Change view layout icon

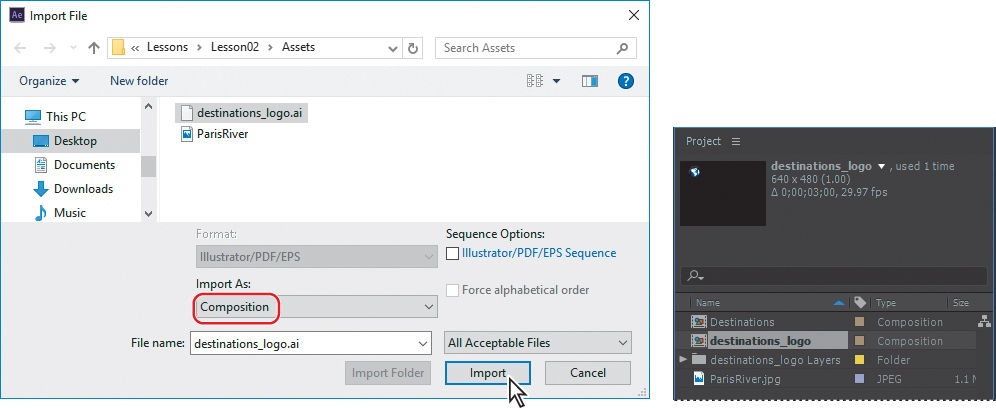[535, 81]
